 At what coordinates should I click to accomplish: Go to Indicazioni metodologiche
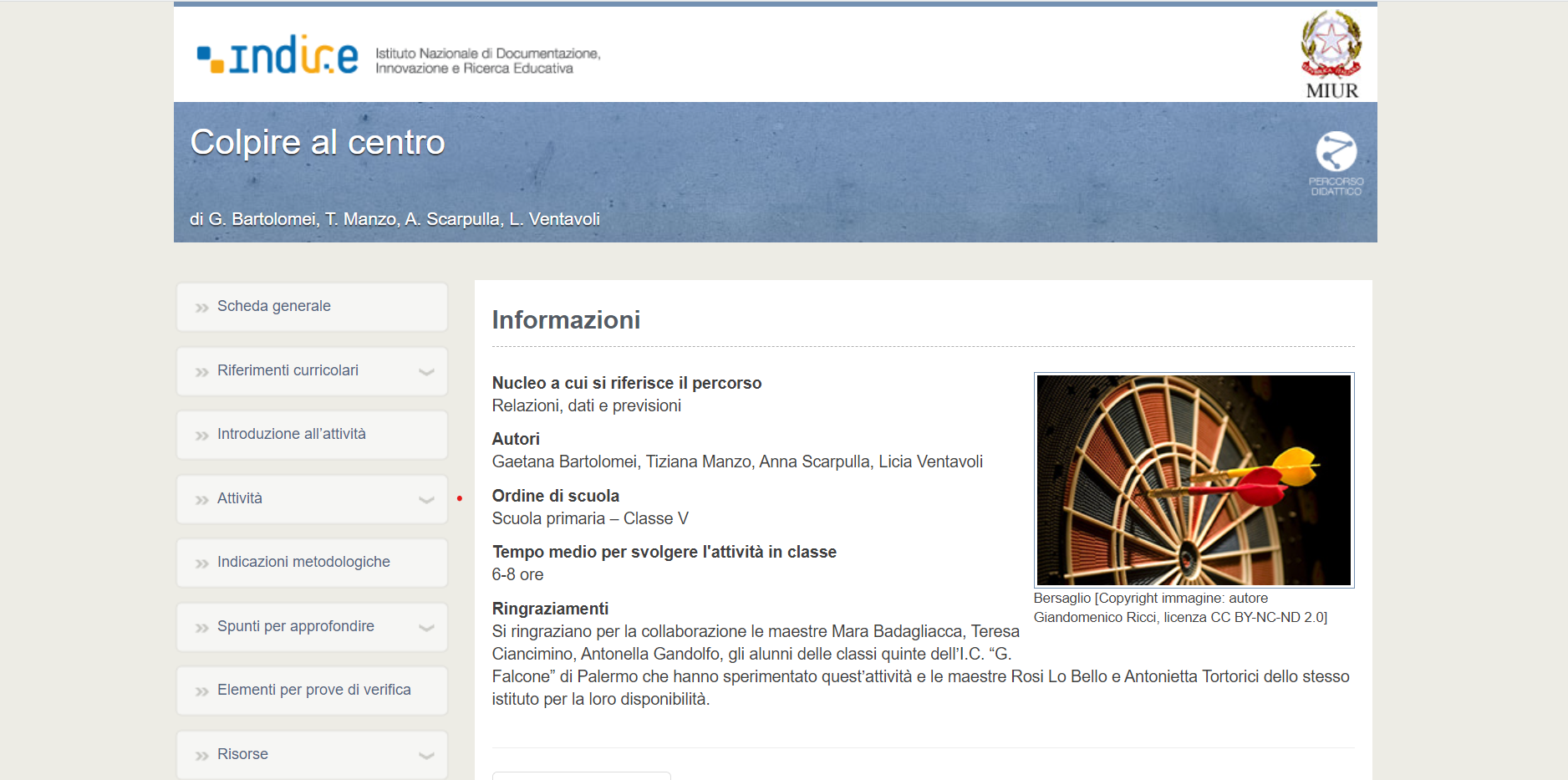(303, 562)
